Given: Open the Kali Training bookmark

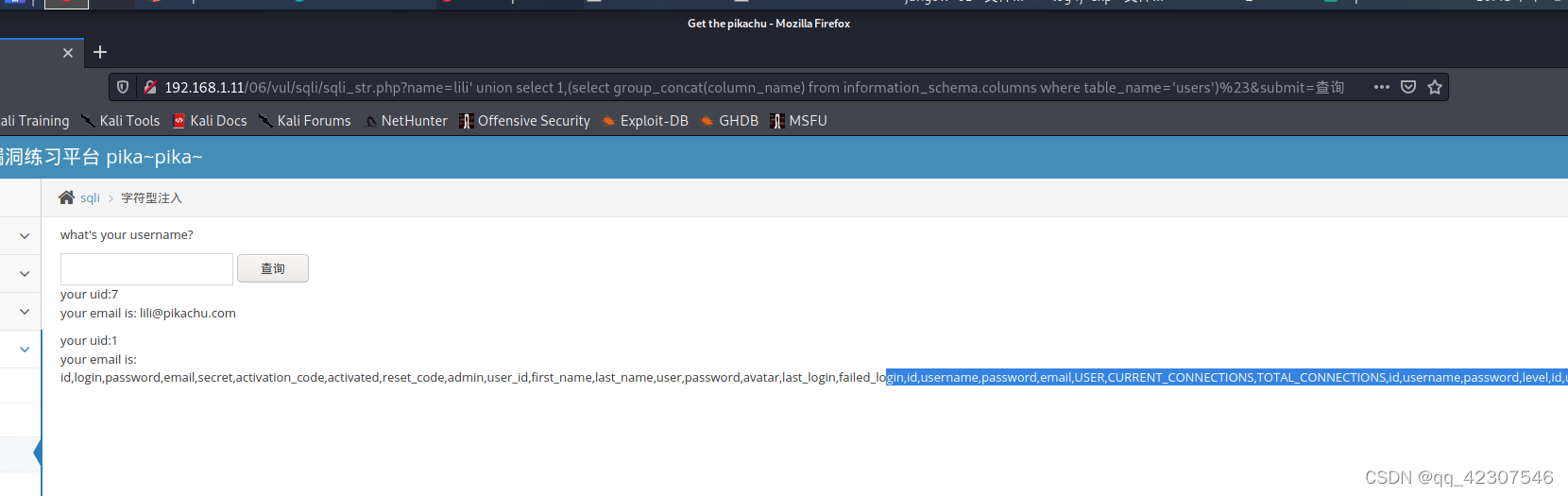Looking at the screenshot, I should click(x=35, y=121).
